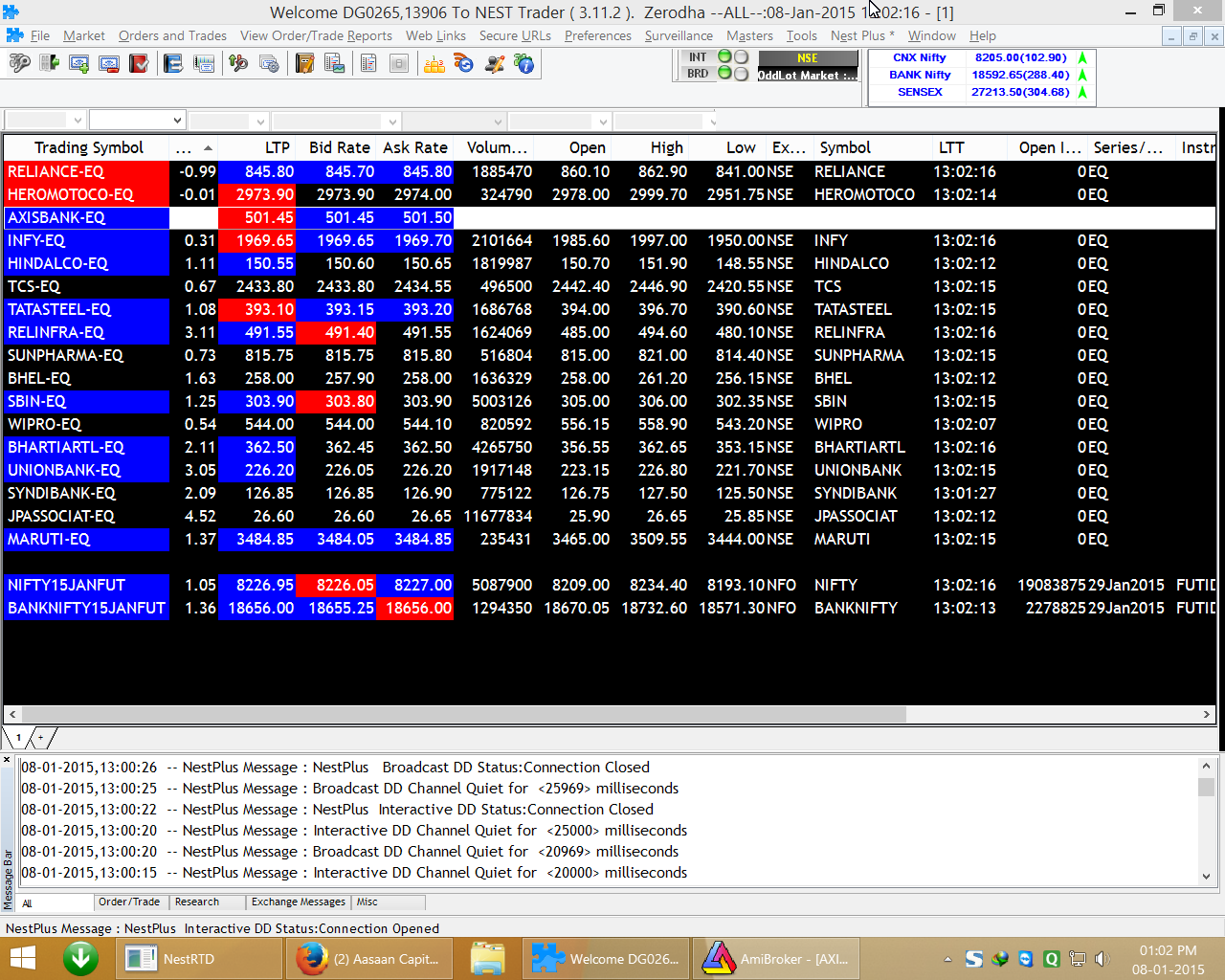Select the AXISBANK-EQ row

click(x=610, y=217)
